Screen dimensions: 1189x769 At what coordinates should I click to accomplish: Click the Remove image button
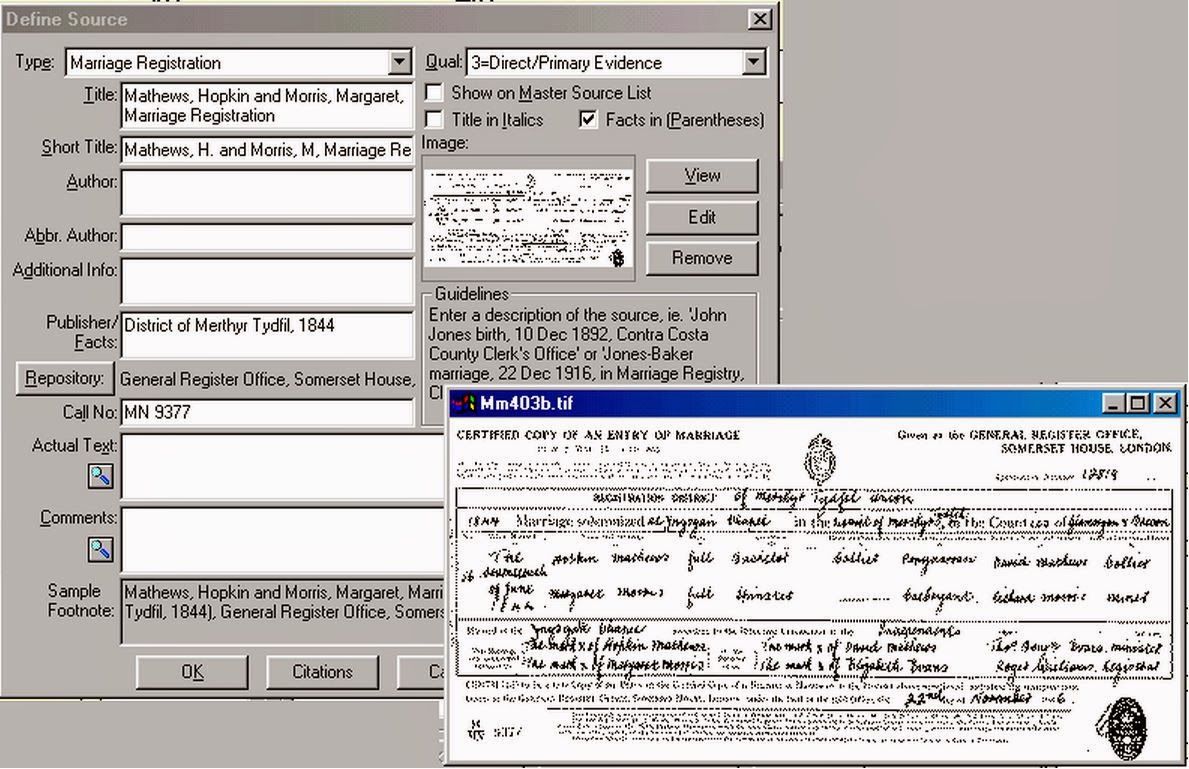point(702,258)
